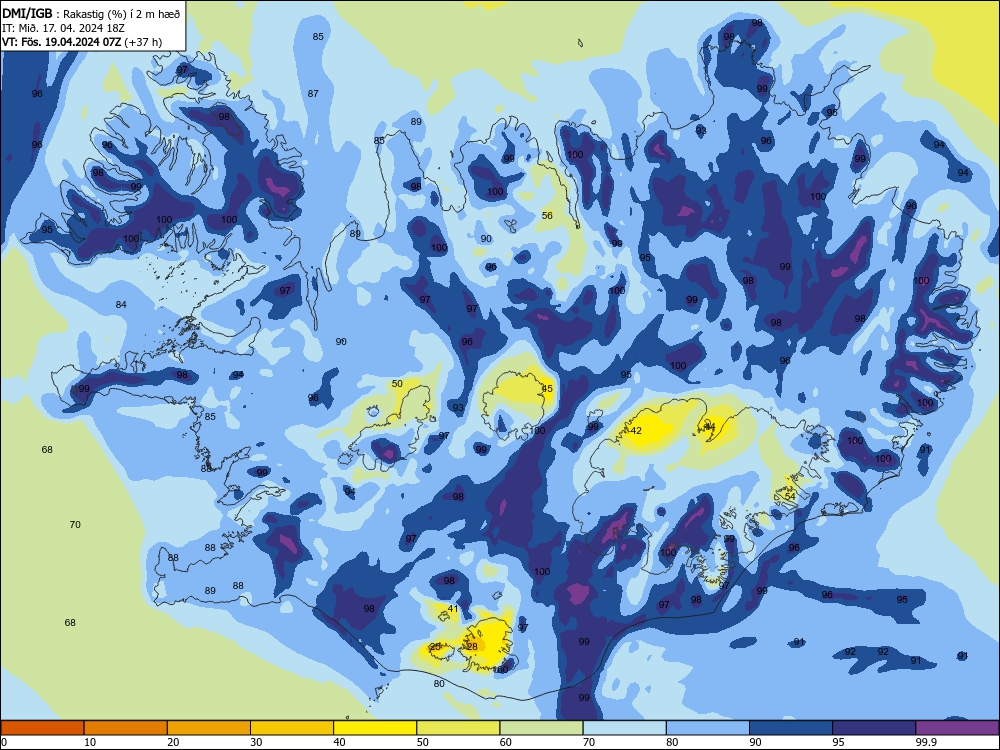Click the '45' humidity value on the map

tap(547, 388)
